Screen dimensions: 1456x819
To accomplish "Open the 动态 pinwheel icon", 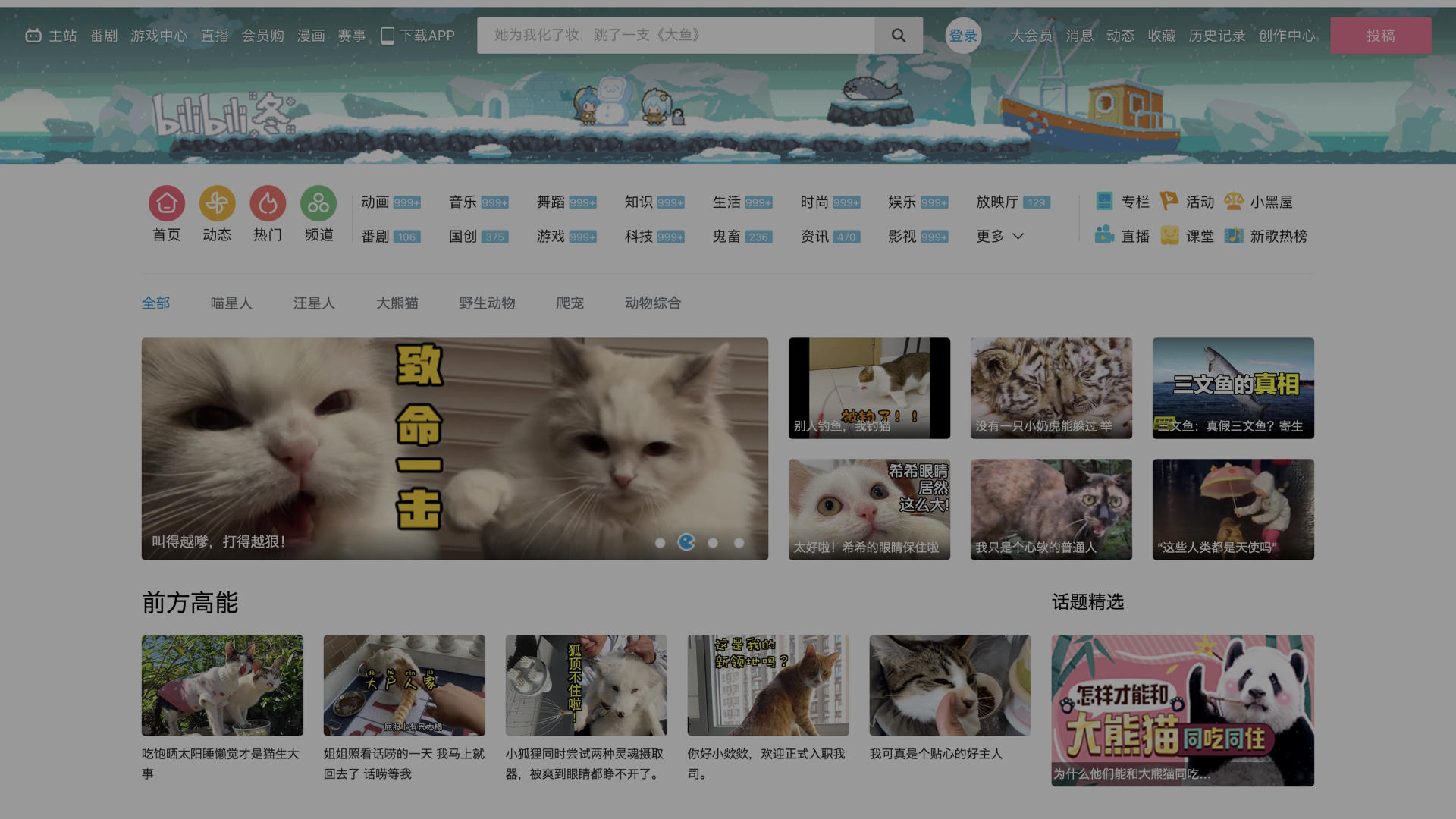I will 217,203.
